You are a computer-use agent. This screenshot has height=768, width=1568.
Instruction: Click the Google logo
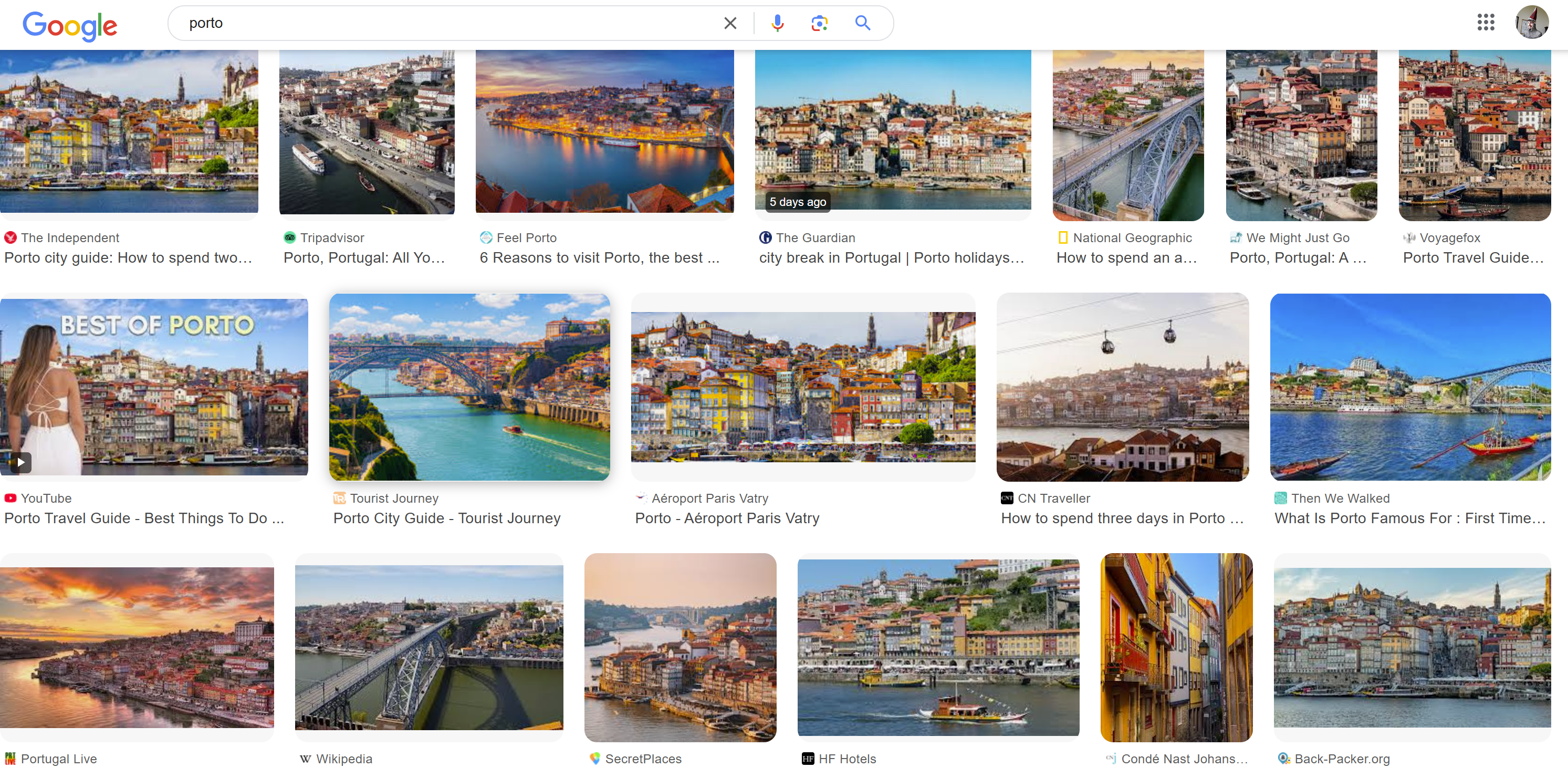click(x=69, y=25)
